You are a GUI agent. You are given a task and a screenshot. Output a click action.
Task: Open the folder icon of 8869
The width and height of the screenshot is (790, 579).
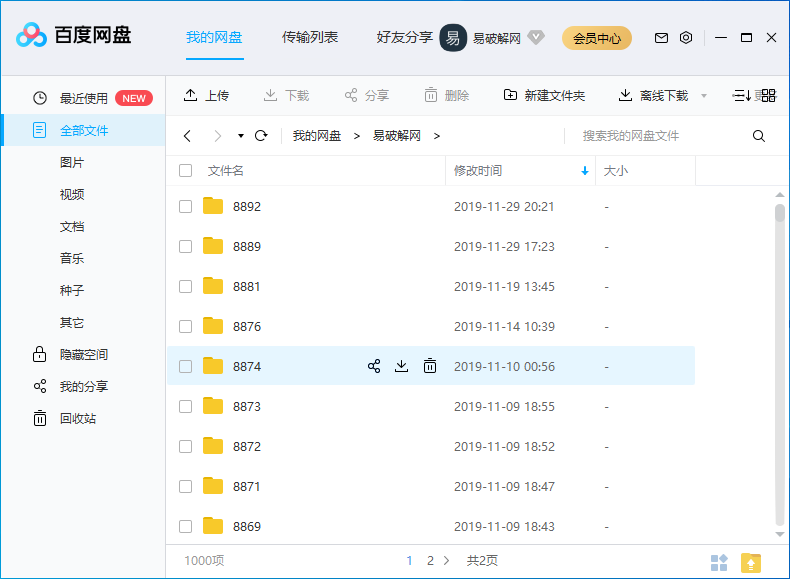tap(213, 526)
